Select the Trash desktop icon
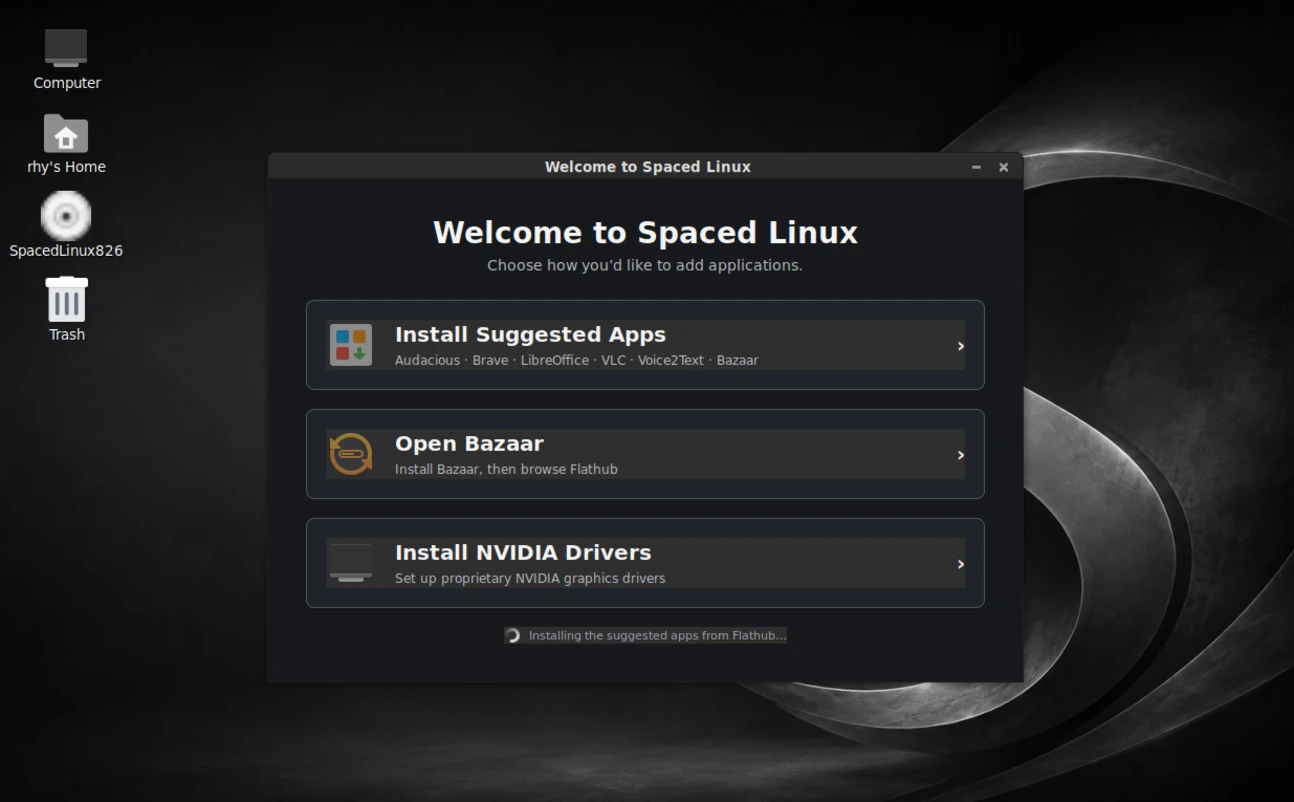 (67, 299)
